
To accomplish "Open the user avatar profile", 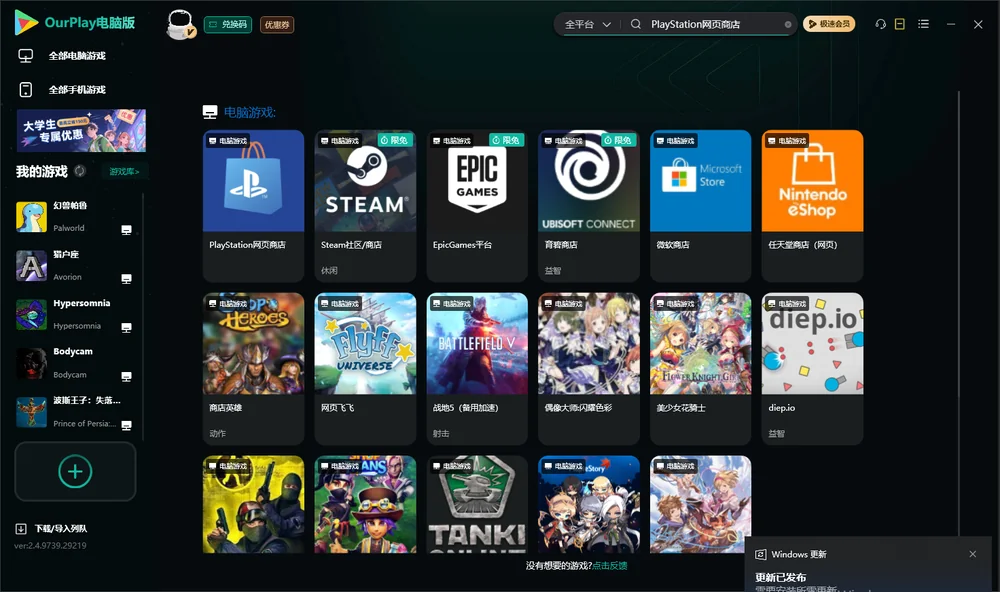I will pyautogui.click(x=180, y=25).
